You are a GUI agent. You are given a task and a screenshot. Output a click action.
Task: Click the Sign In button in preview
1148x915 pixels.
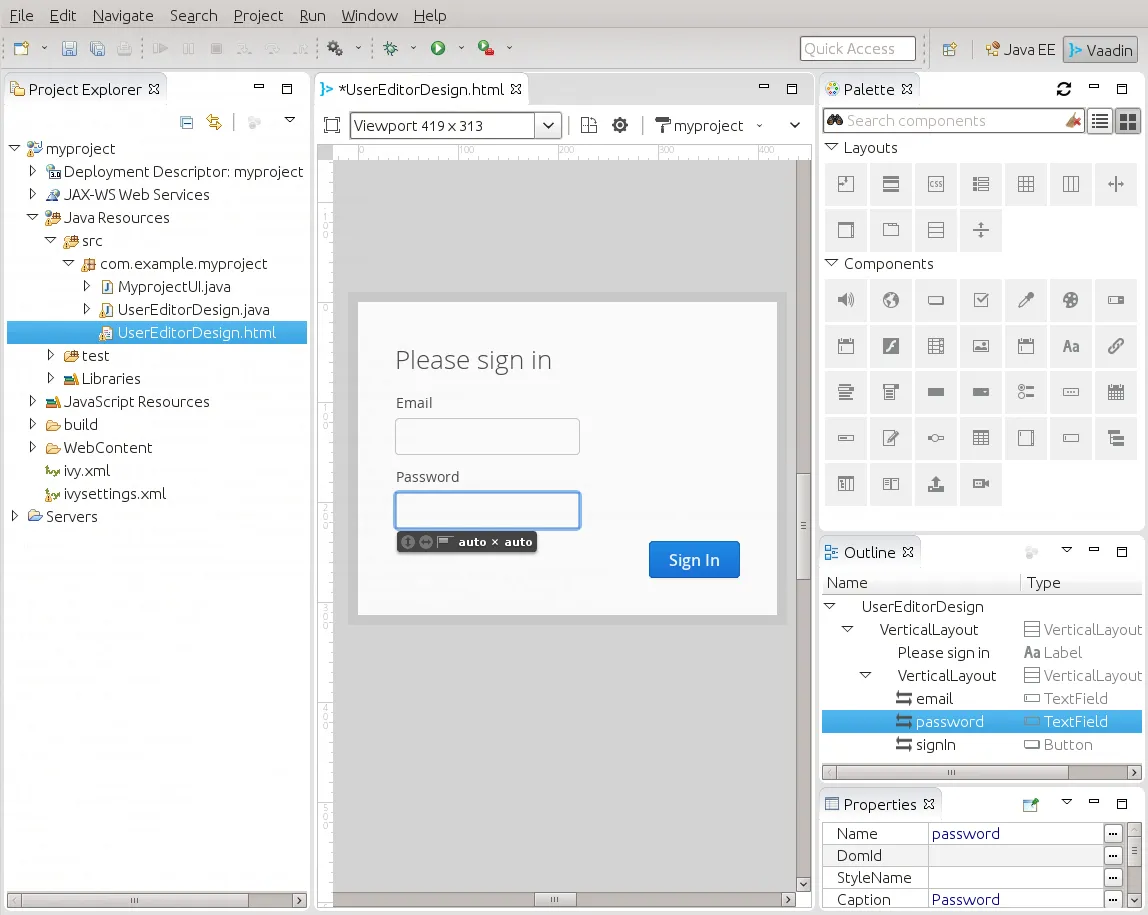pos(694,560)
